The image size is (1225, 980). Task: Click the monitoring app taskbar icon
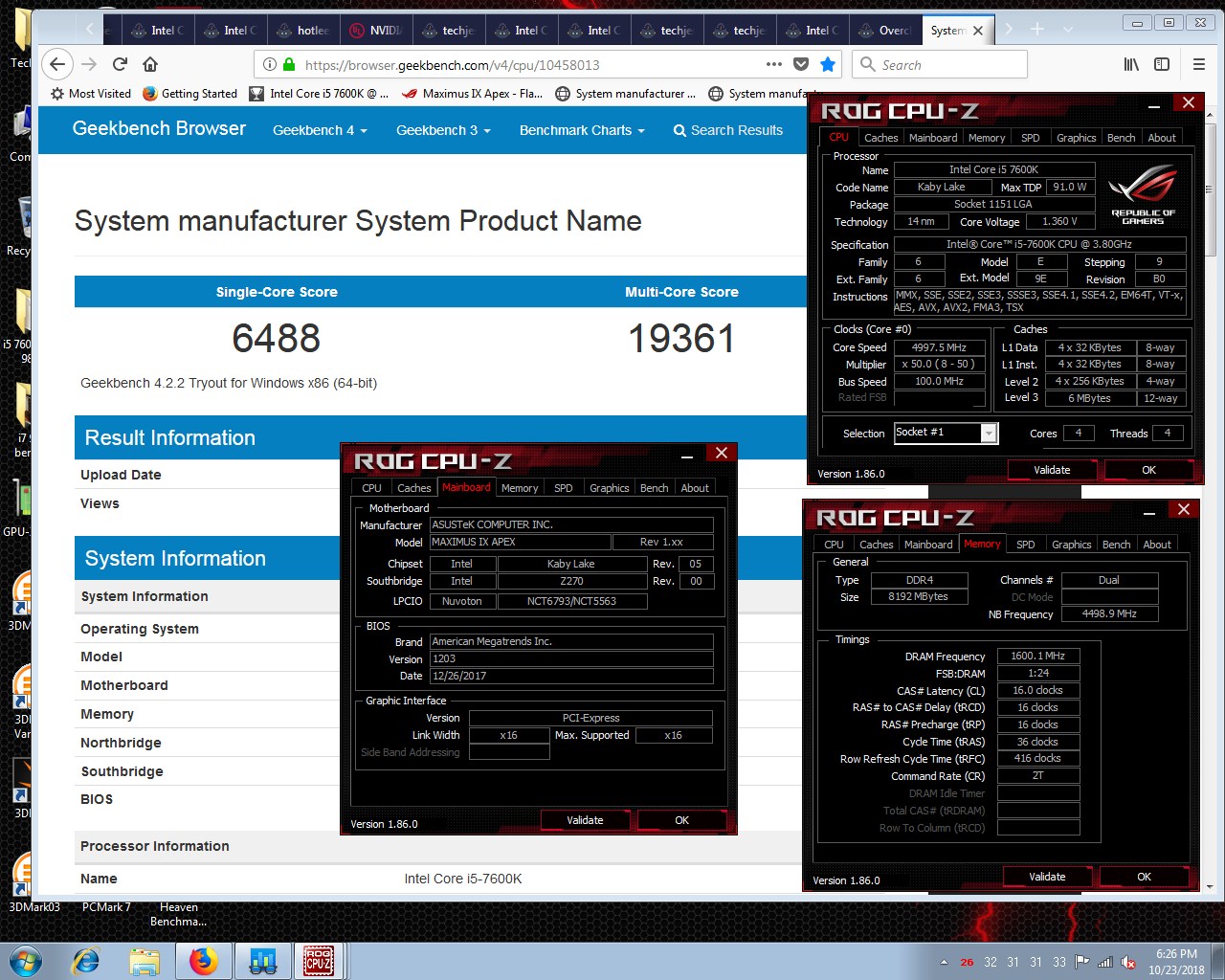tap(261, 961)
